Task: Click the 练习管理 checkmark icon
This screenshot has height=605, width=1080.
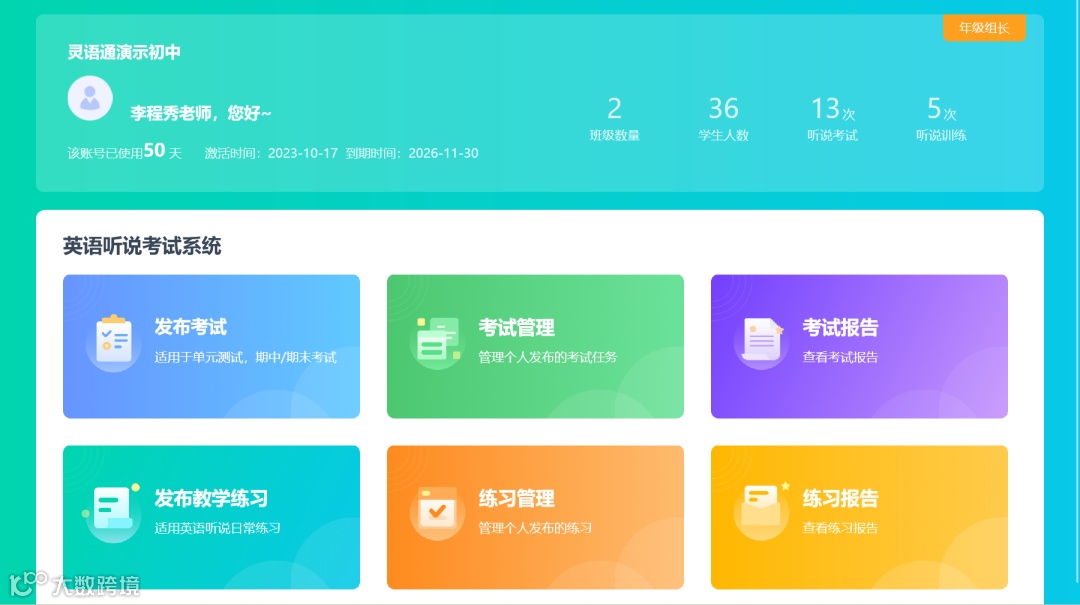Action: point(437,511)
